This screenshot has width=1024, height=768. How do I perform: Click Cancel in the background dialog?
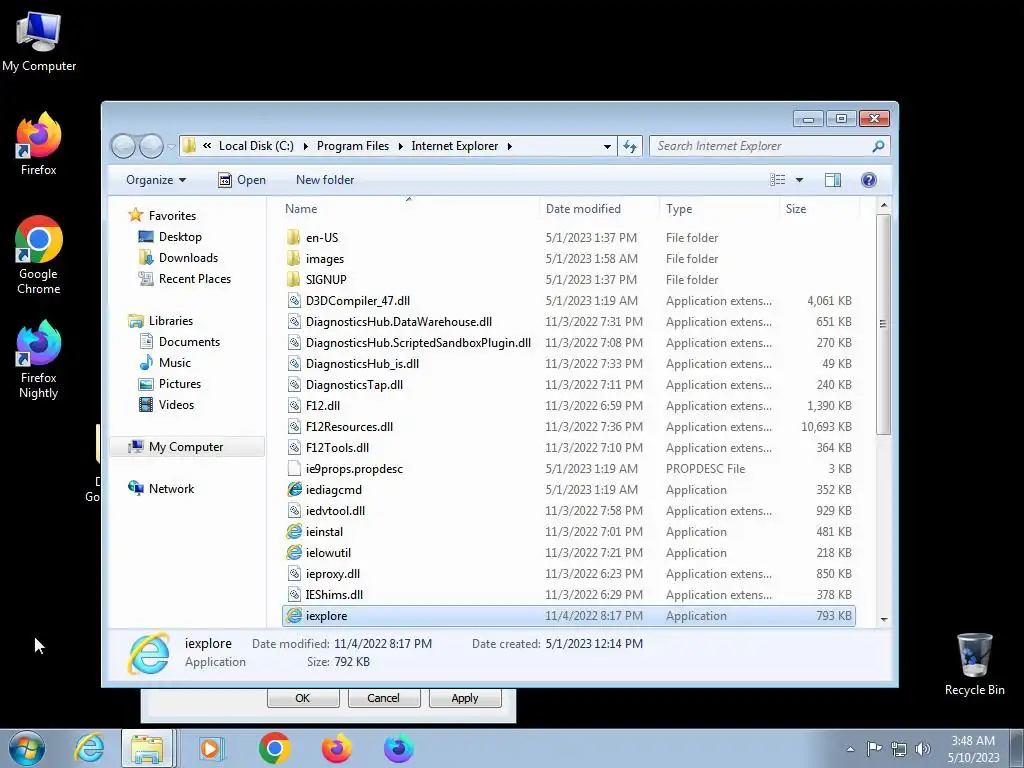coord(383,697)
